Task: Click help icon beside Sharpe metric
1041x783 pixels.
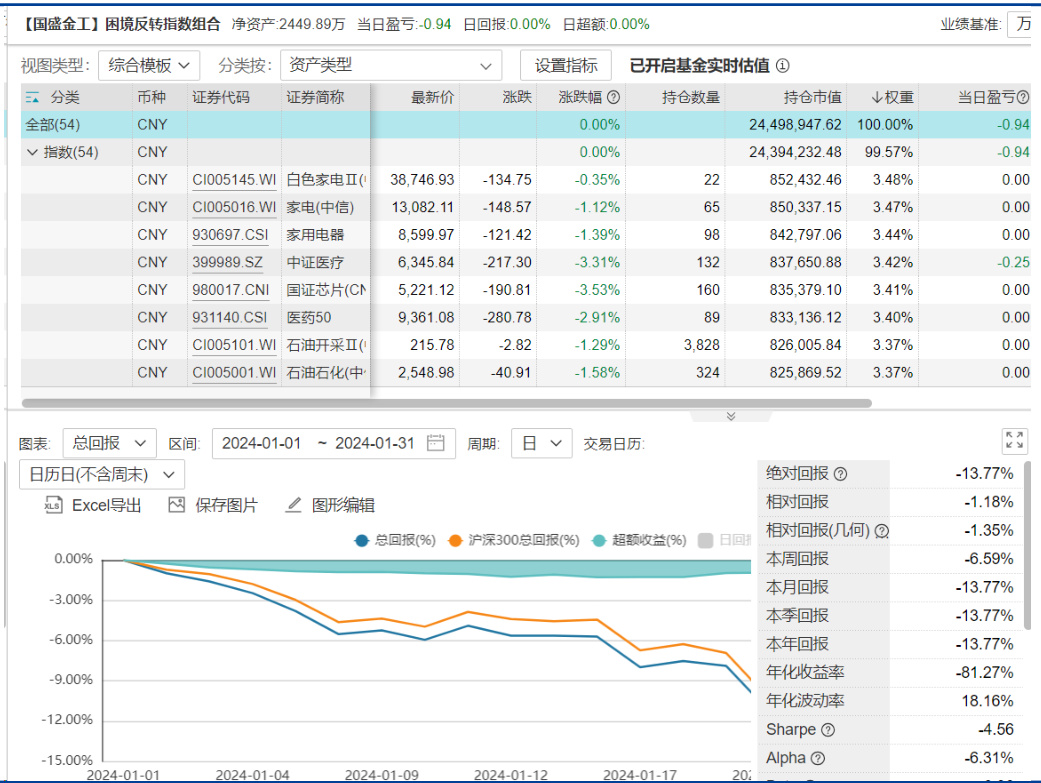Action: pyautogui.click(x=827, y=730)
